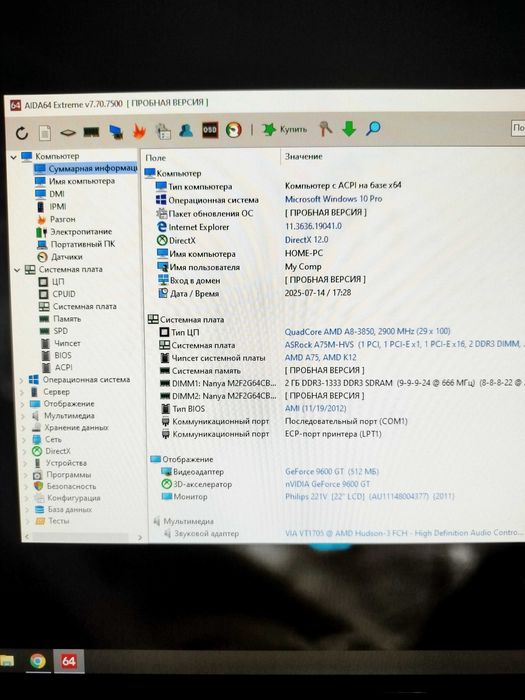Open the Philips 221V monitor link
Screen dimensions: 525x700
point(370,496)
